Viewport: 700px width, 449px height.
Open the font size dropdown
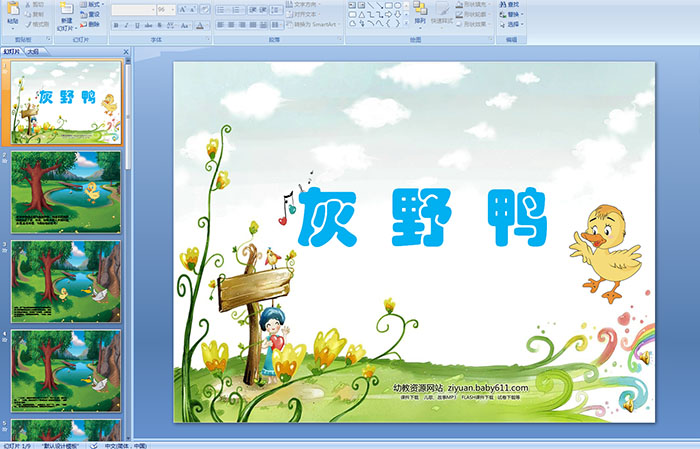[x=173, y=9]
